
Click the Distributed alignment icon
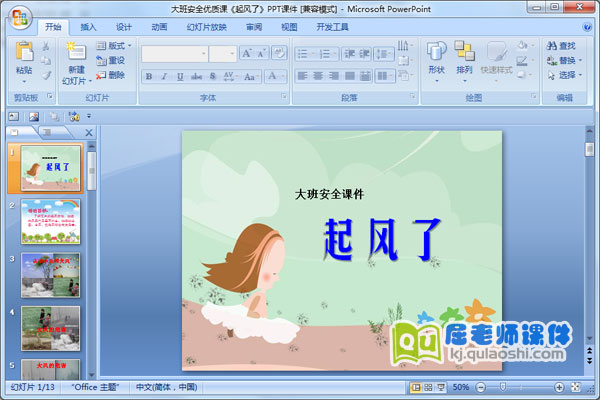[x=365, y=76]
